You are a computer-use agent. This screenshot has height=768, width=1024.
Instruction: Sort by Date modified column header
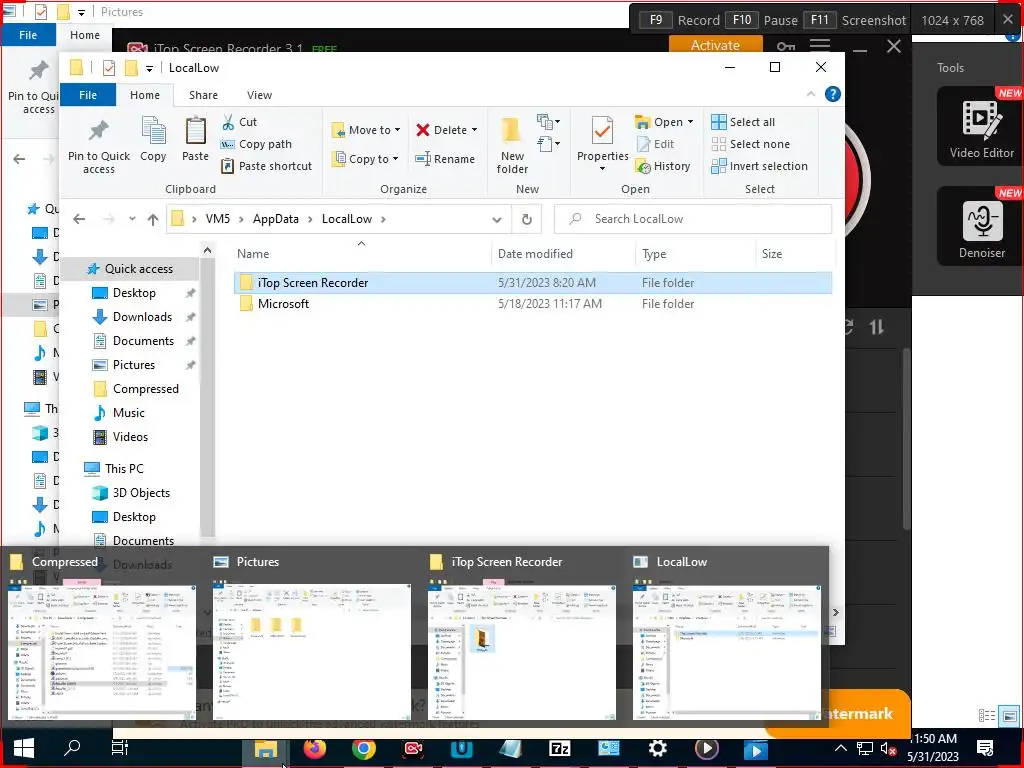[535, 254]
